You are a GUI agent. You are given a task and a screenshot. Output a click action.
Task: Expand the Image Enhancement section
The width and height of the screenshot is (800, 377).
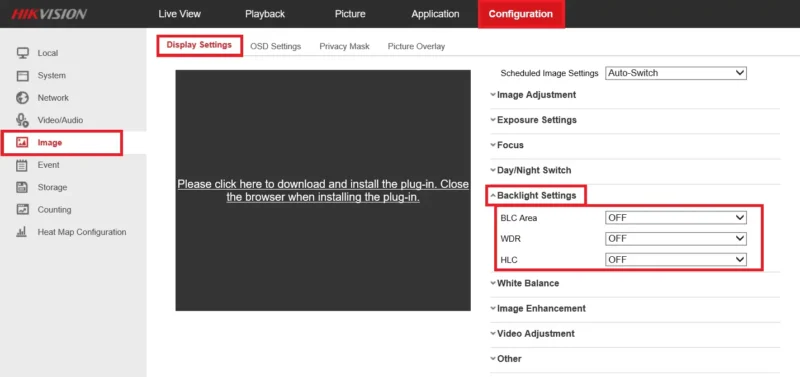[538, 309]
